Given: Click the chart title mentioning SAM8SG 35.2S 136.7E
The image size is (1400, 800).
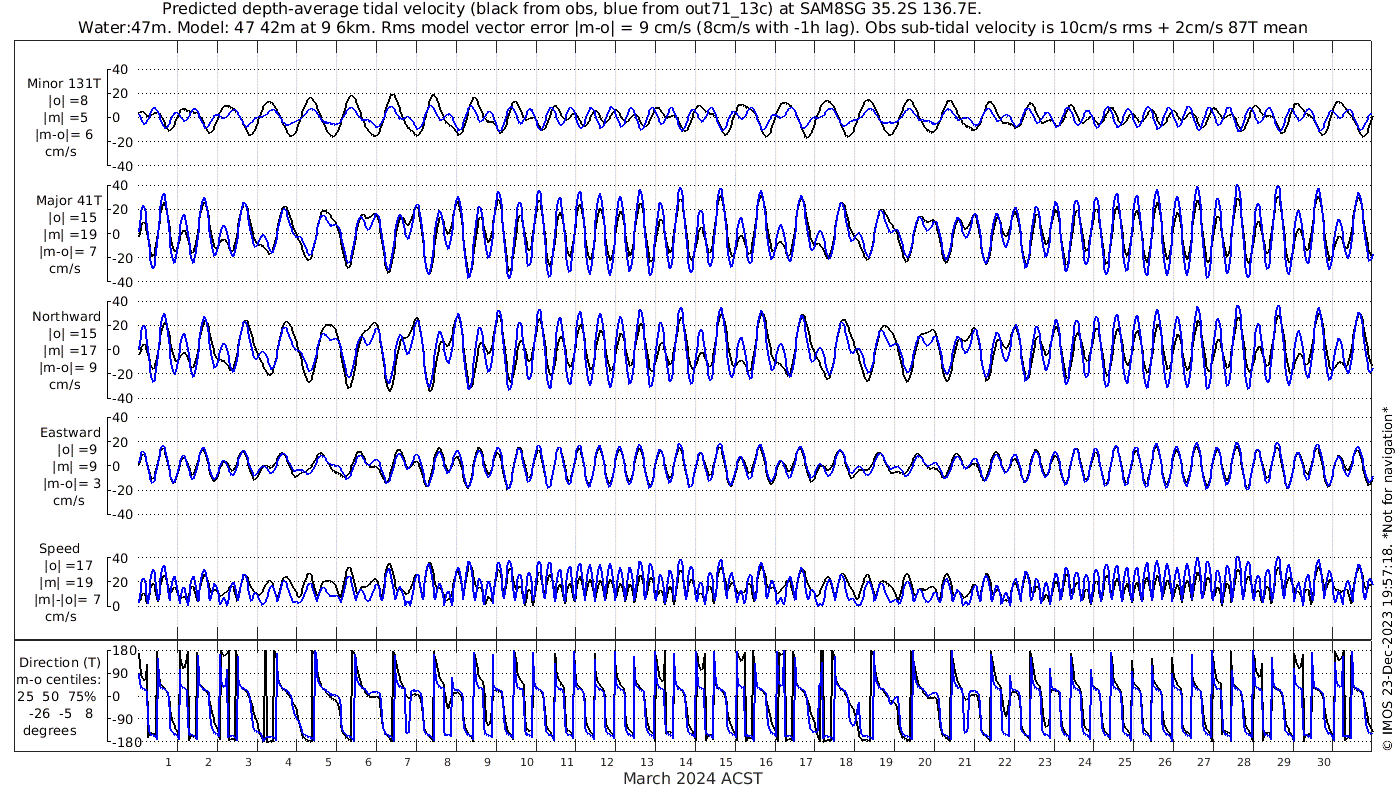Looking at the screenshot, I should click(571, 9).
